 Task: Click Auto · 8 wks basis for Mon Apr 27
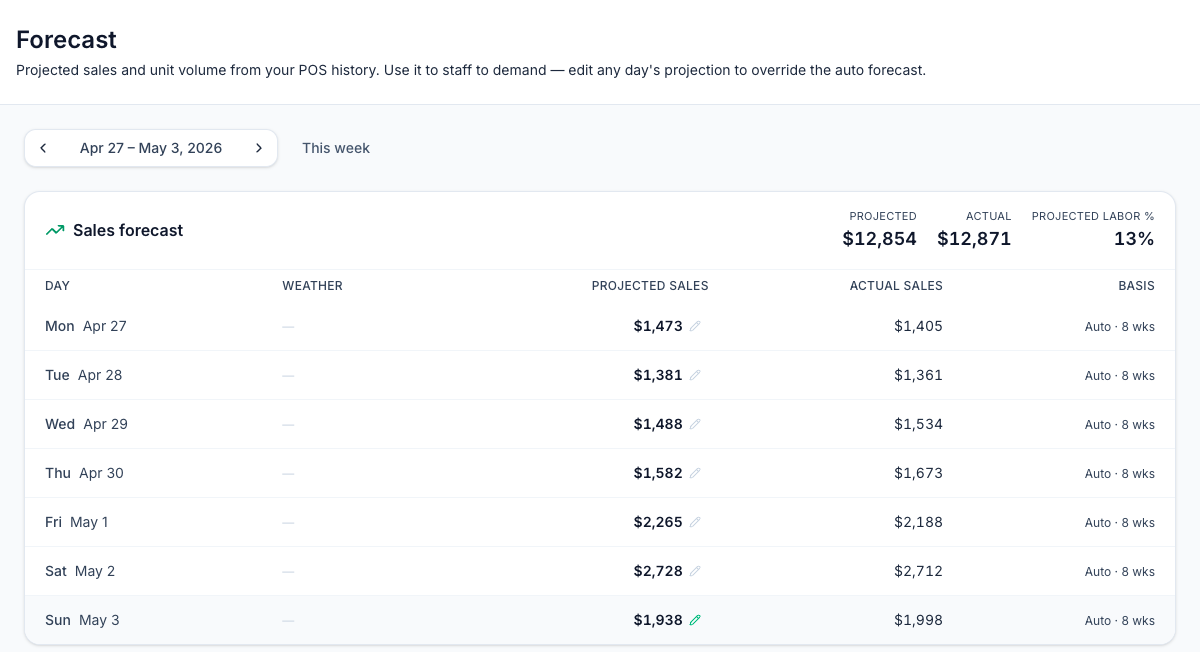point(1120,327)
